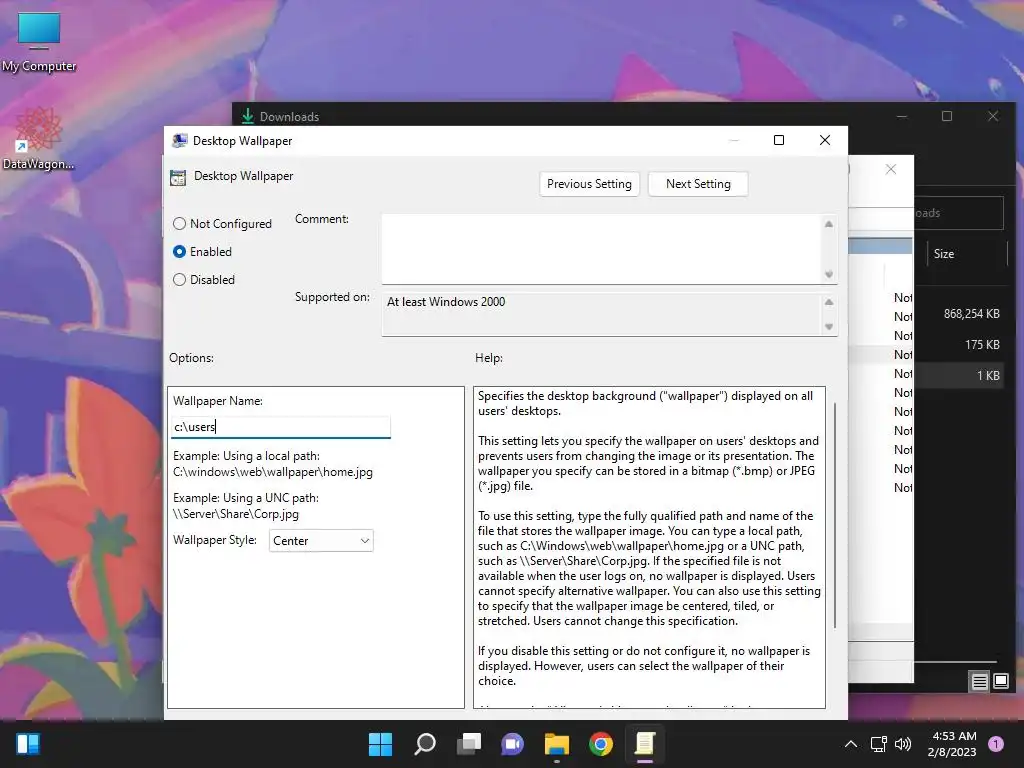The height and width of the screenshot is (768, 1024).
Task: Select the 868,254 KB file row in Downloads
Action: click(959, 314)
